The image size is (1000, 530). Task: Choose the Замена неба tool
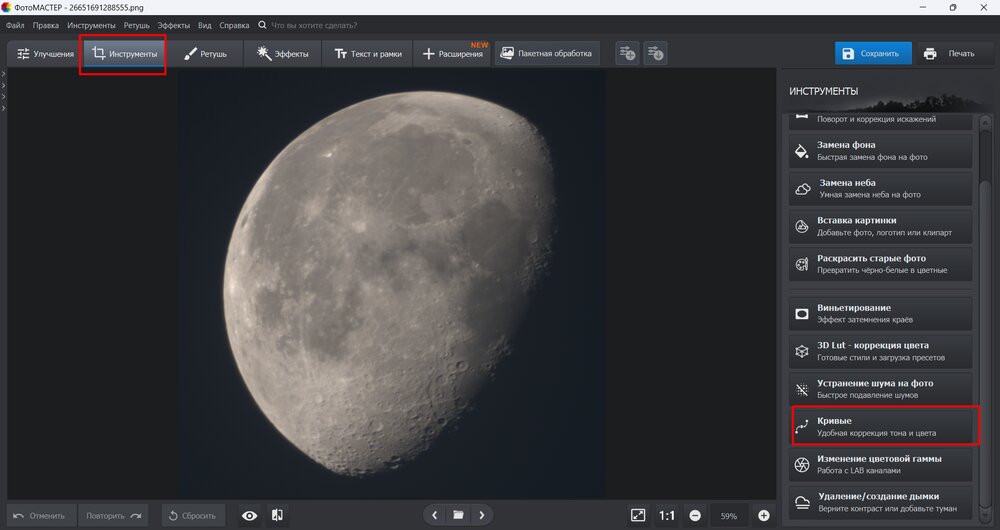[x=881, y=188]
